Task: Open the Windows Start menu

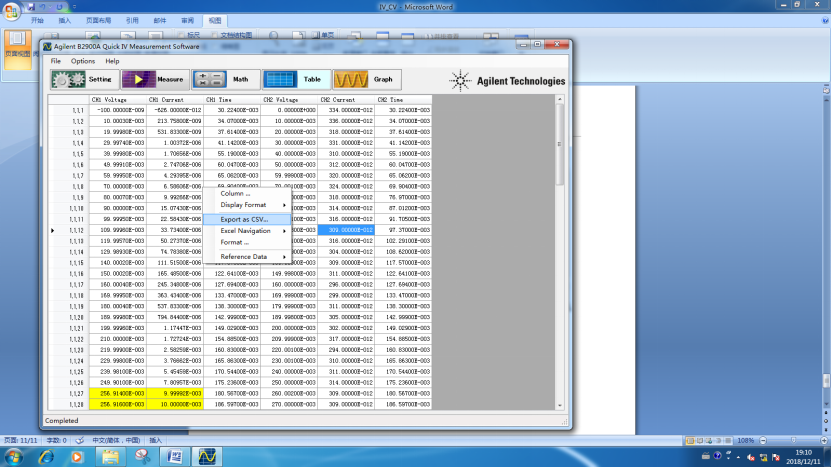Action: [x=13, y=456]
